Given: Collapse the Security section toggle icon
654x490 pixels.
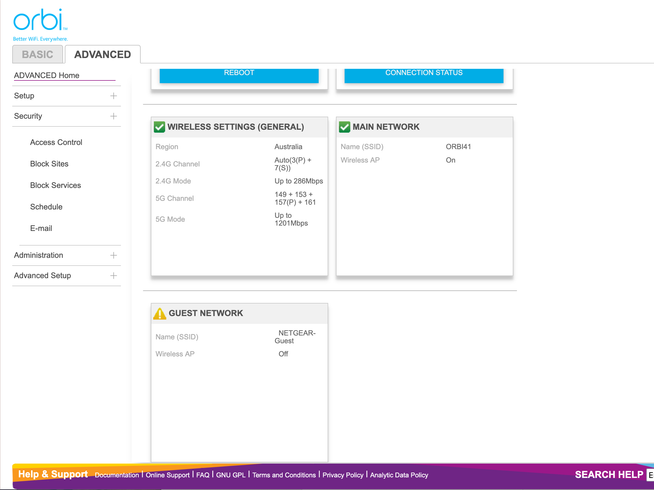Looking at the screenshot, I should (x=113, y=116).
